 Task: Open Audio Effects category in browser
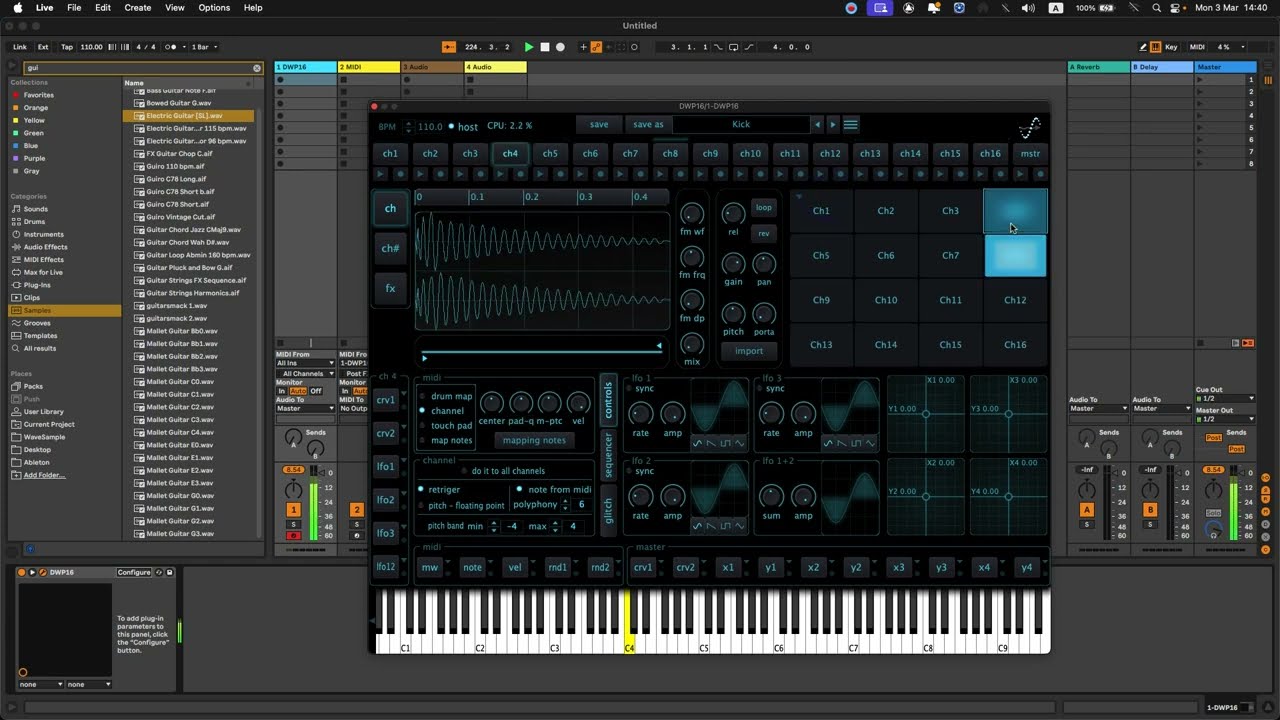pos(46,247)
